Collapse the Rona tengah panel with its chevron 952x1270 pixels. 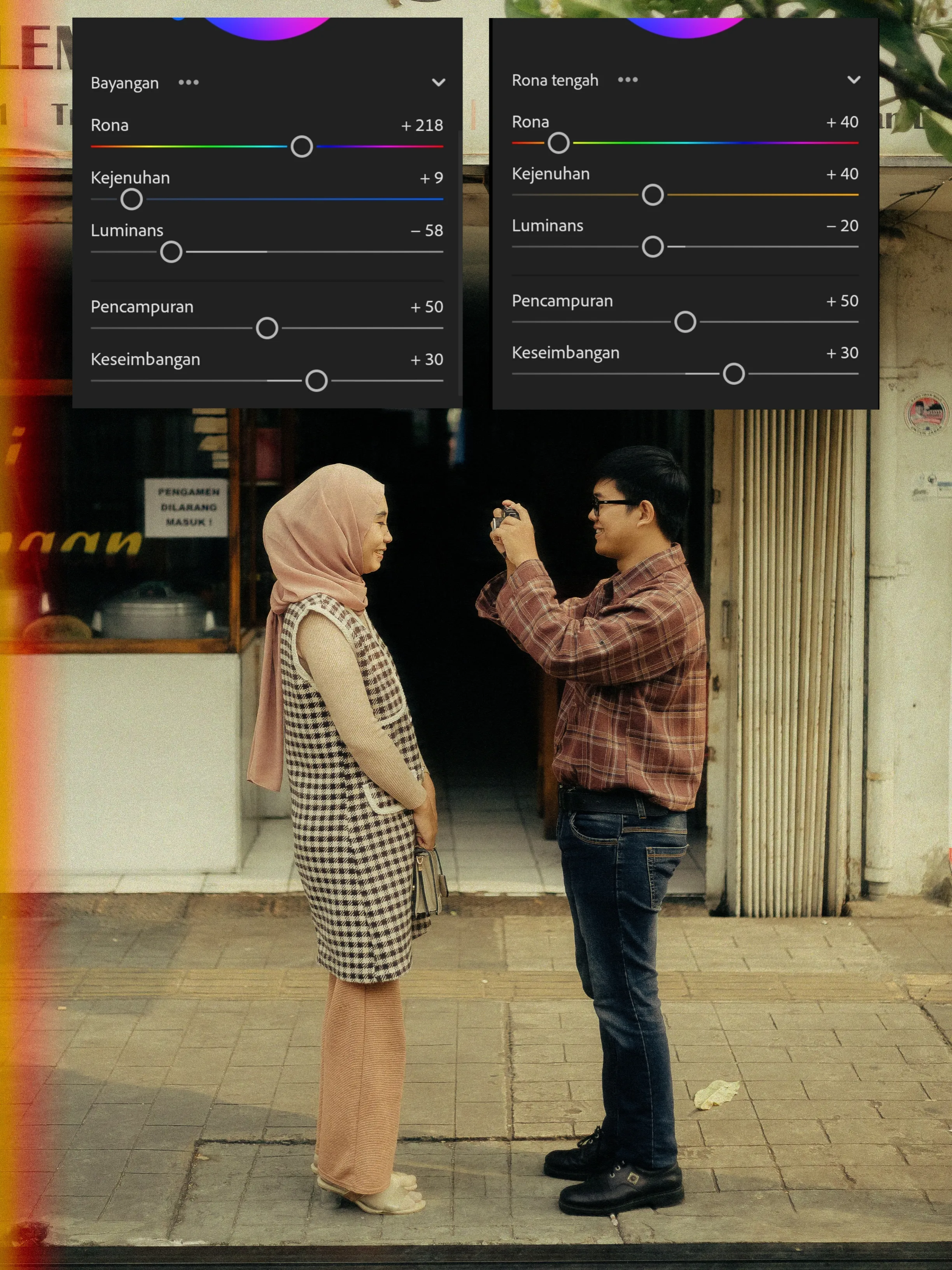[x=854, y=80]
